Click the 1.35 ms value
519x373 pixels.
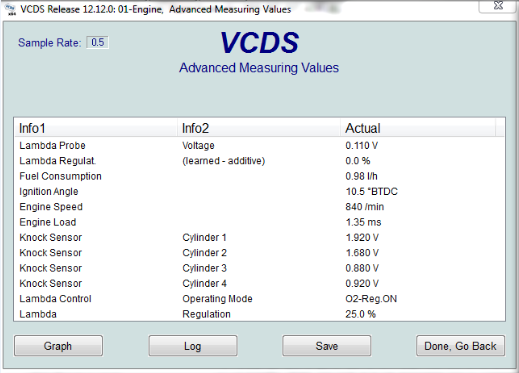(x=363, y=222)
